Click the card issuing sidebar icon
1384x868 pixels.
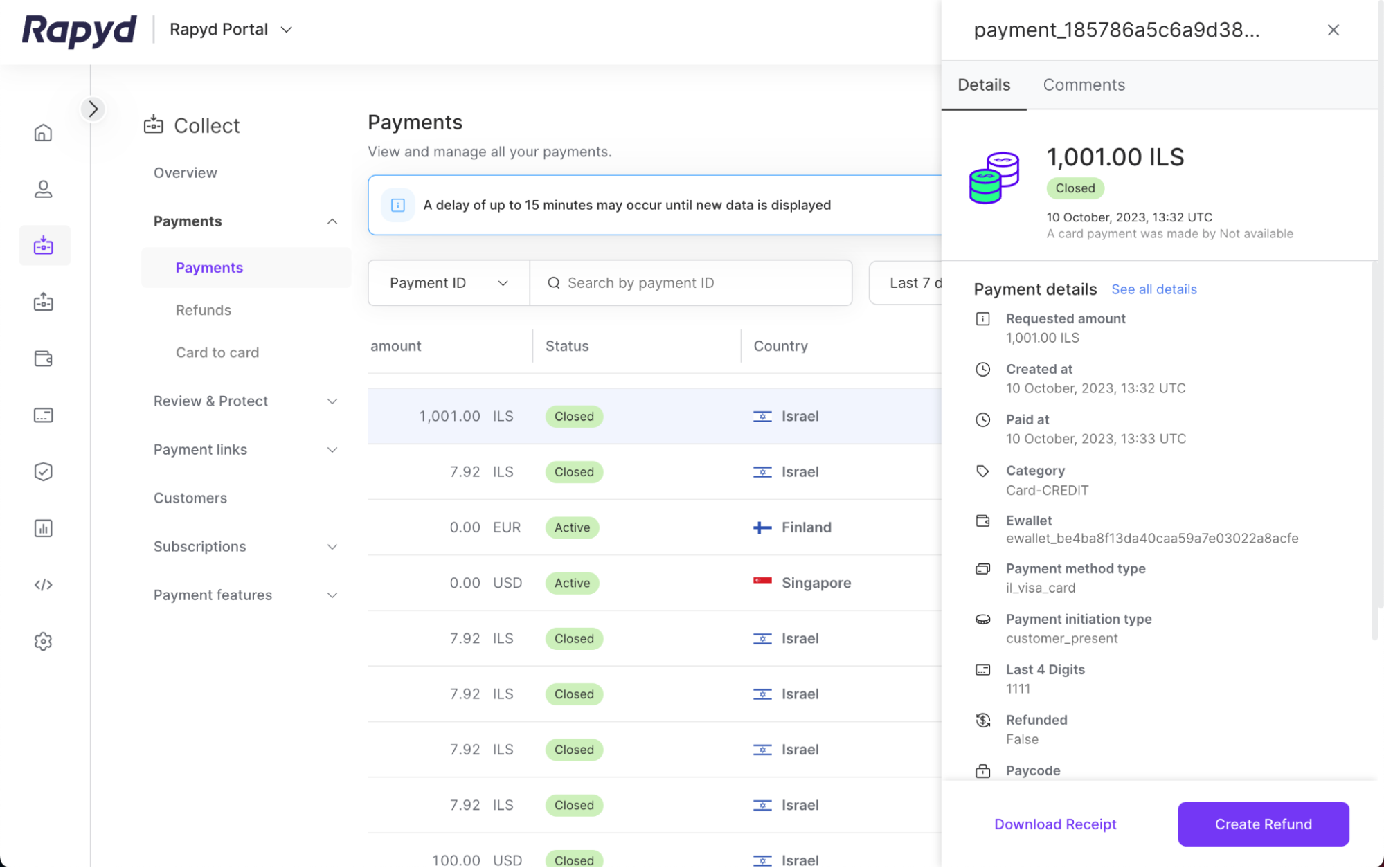click(43, 415)
